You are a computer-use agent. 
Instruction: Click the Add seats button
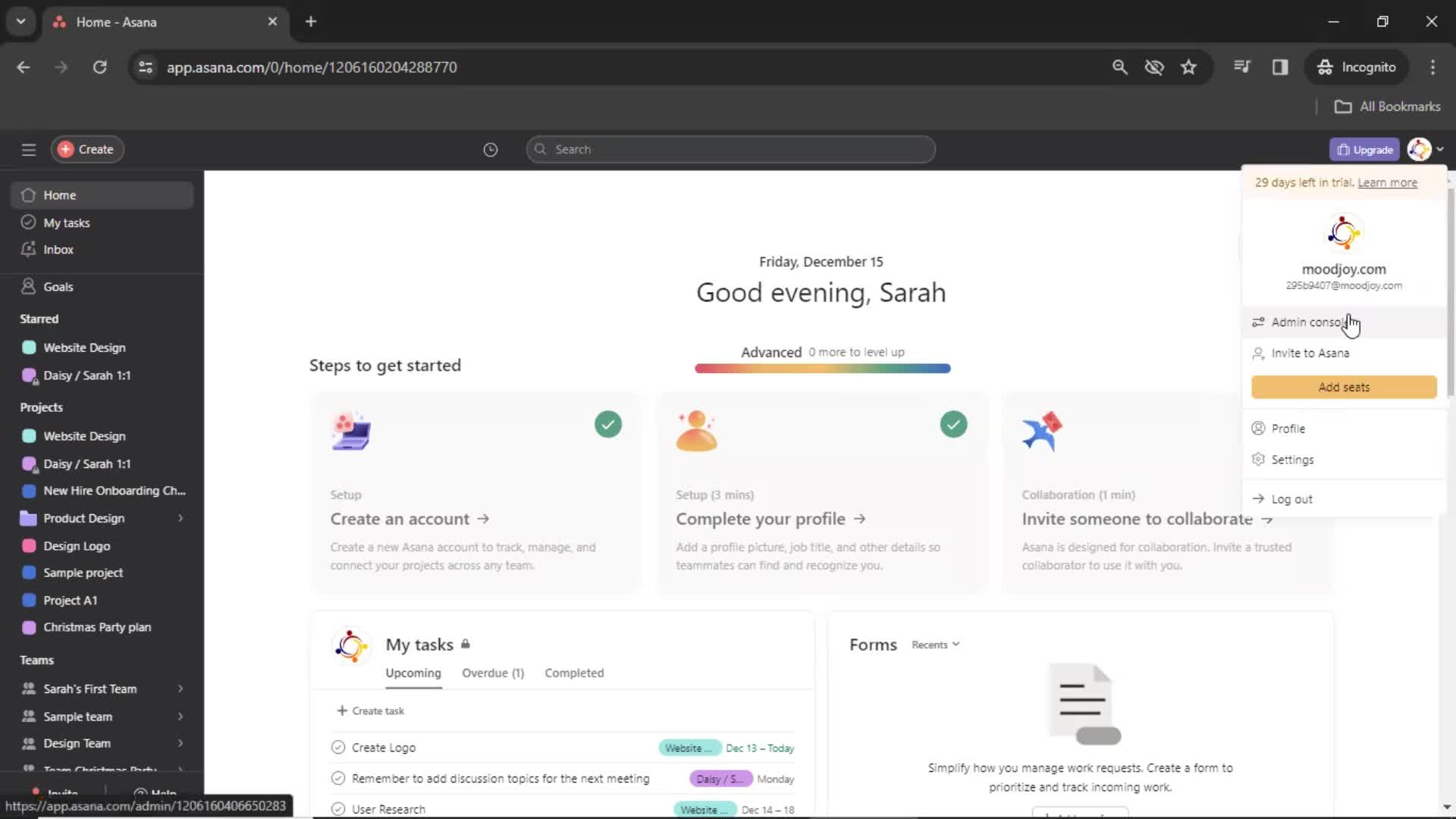[x=1344, y=387]
